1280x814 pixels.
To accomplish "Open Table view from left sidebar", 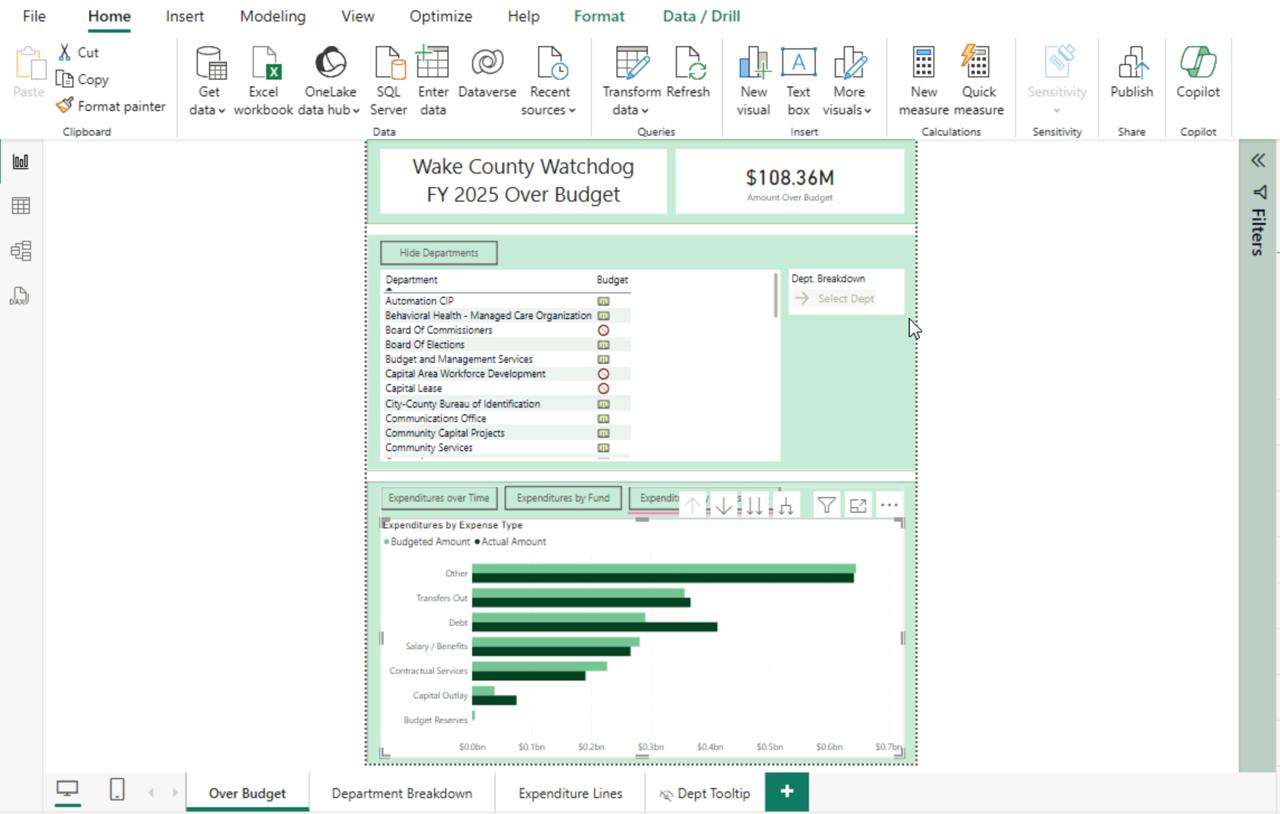I will pos(20,206).
